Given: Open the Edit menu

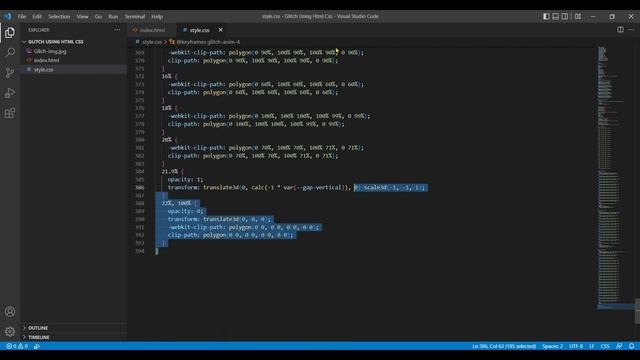Looking at the screenshot, I should 37,16.
